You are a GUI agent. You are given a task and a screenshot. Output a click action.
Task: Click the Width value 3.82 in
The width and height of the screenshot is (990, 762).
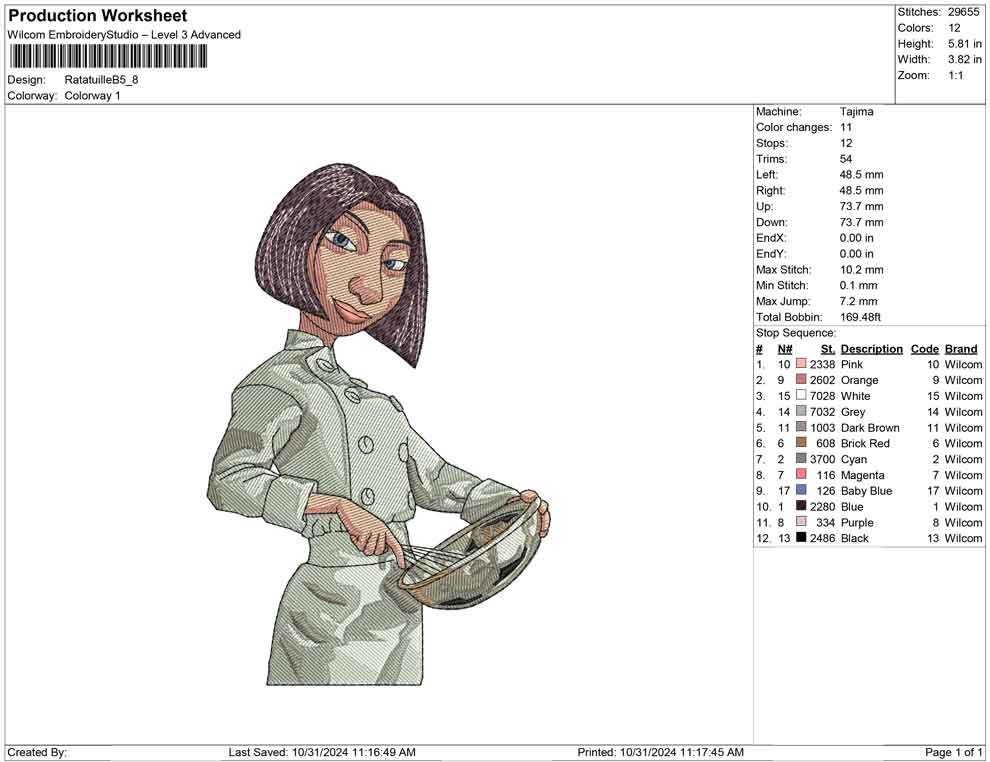point(965,59)
